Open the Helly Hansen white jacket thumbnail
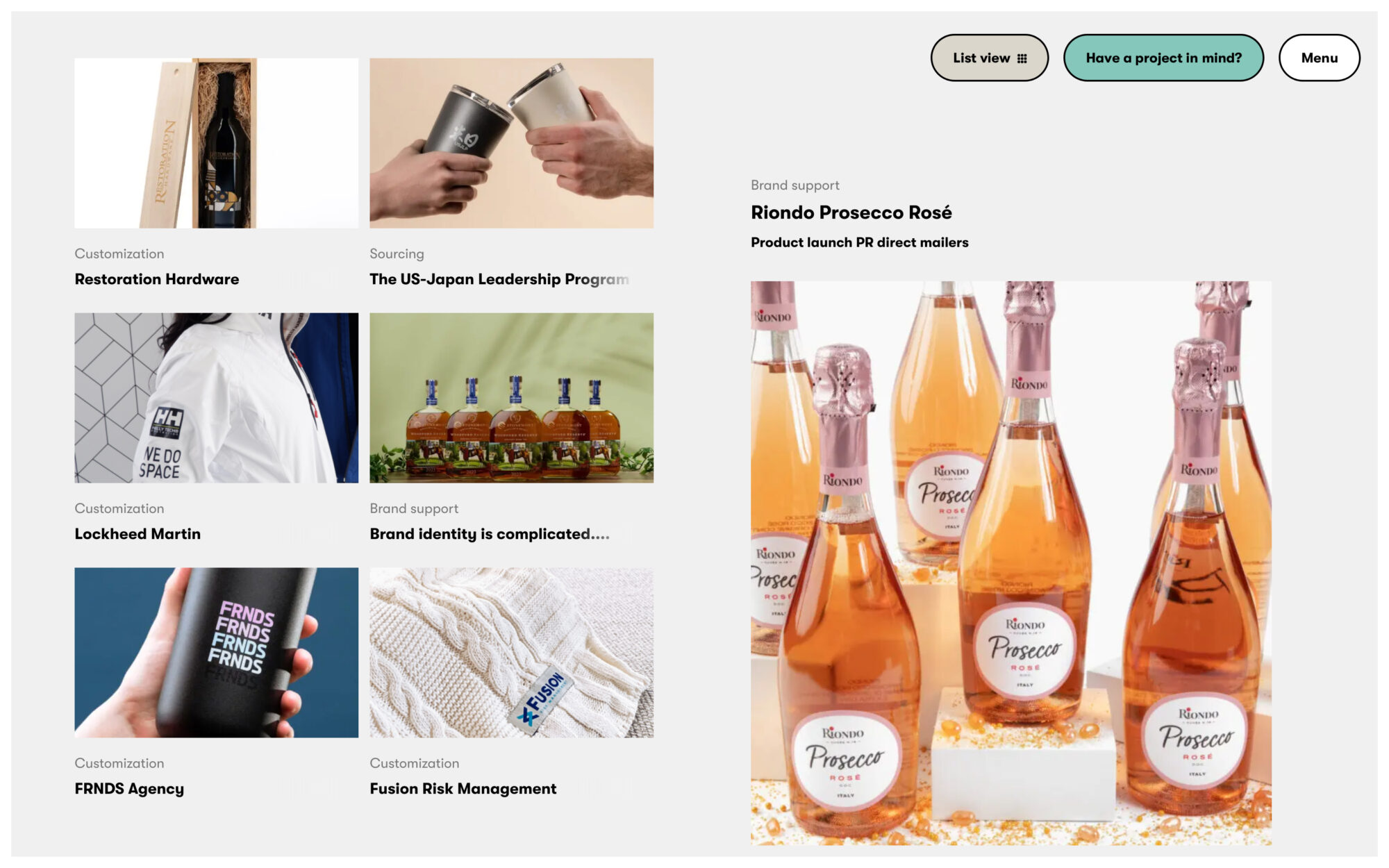 [216, 398]
